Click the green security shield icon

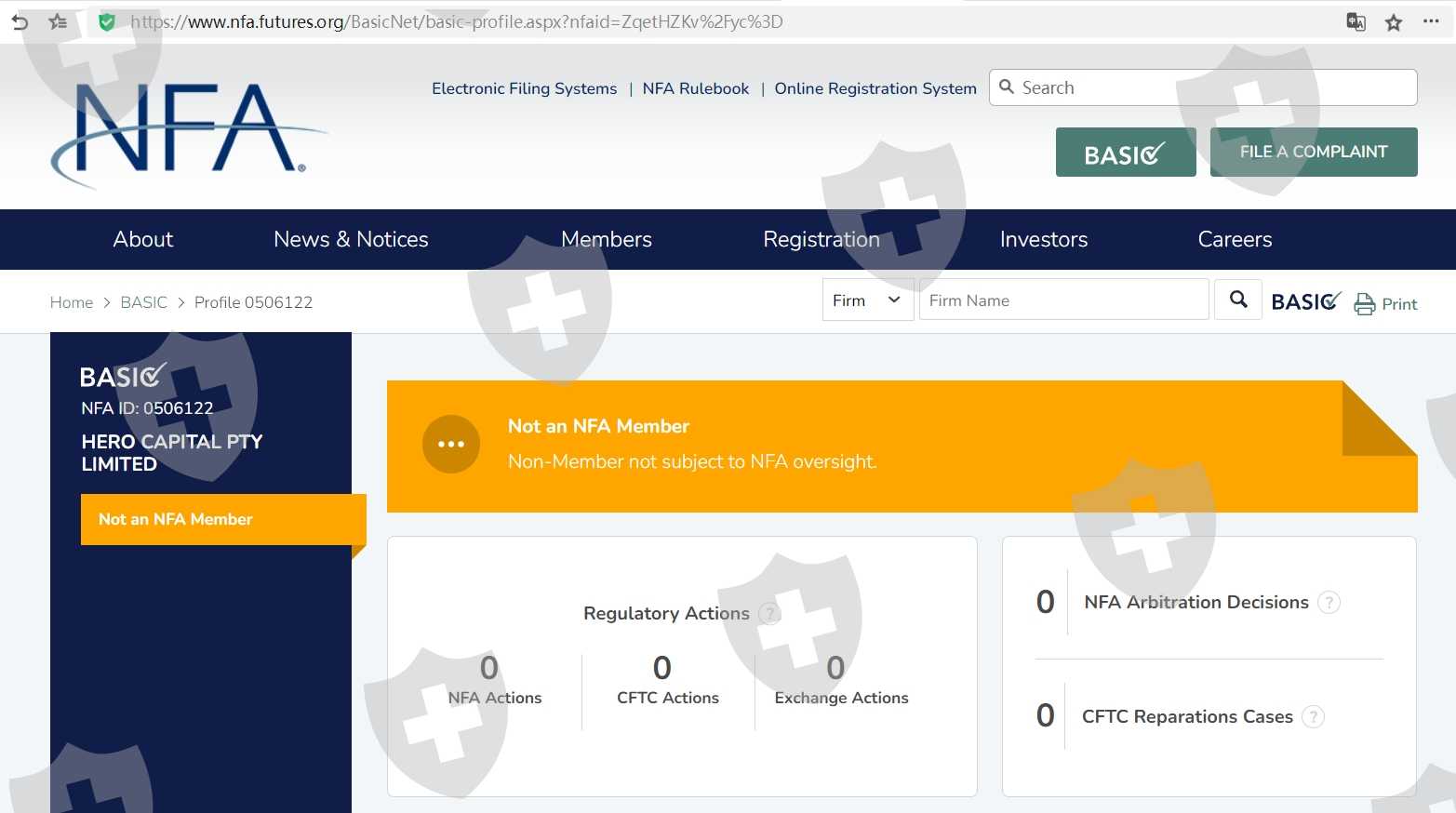pyautogui.click(x=107, y=21)
